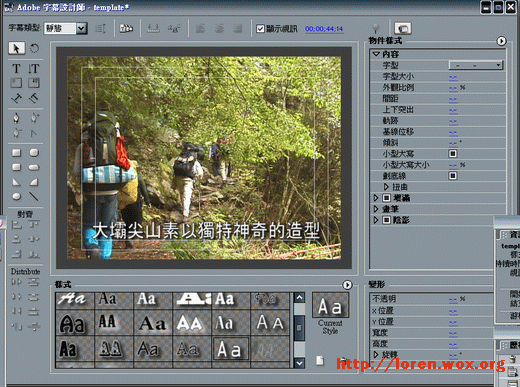
Task: Select the horizontal Paragraph text box tool
Action: (x=16, y=83)
